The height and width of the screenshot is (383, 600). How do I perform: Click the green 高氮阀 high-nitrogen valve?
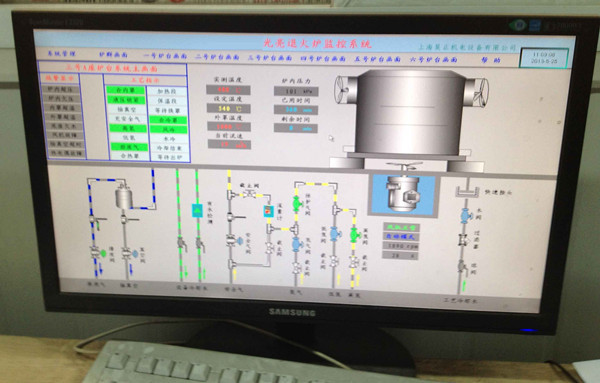click(355, 235)
